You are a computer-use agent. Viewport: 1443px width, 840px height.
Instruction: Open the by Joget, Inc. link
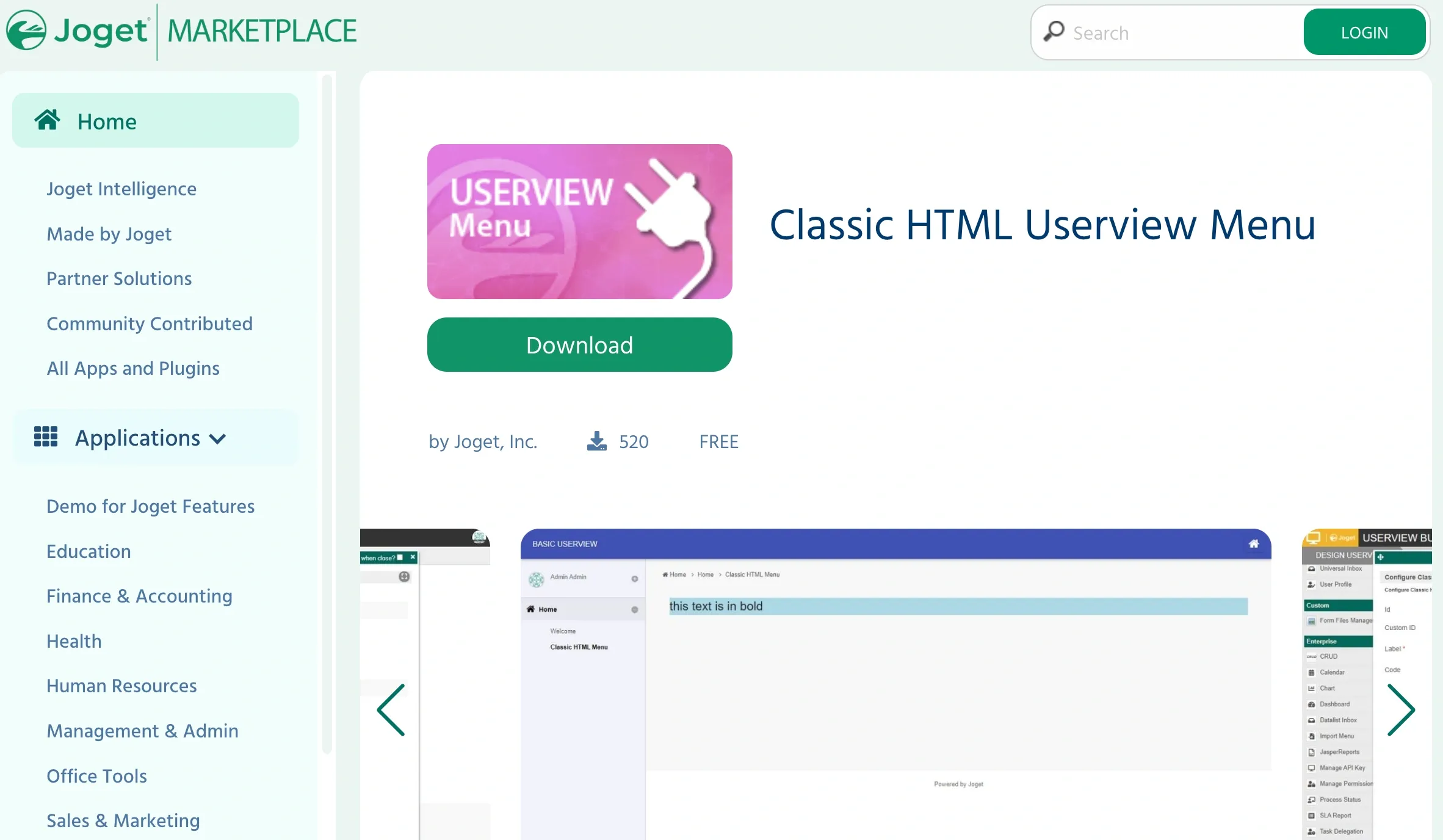click(483, 442)
